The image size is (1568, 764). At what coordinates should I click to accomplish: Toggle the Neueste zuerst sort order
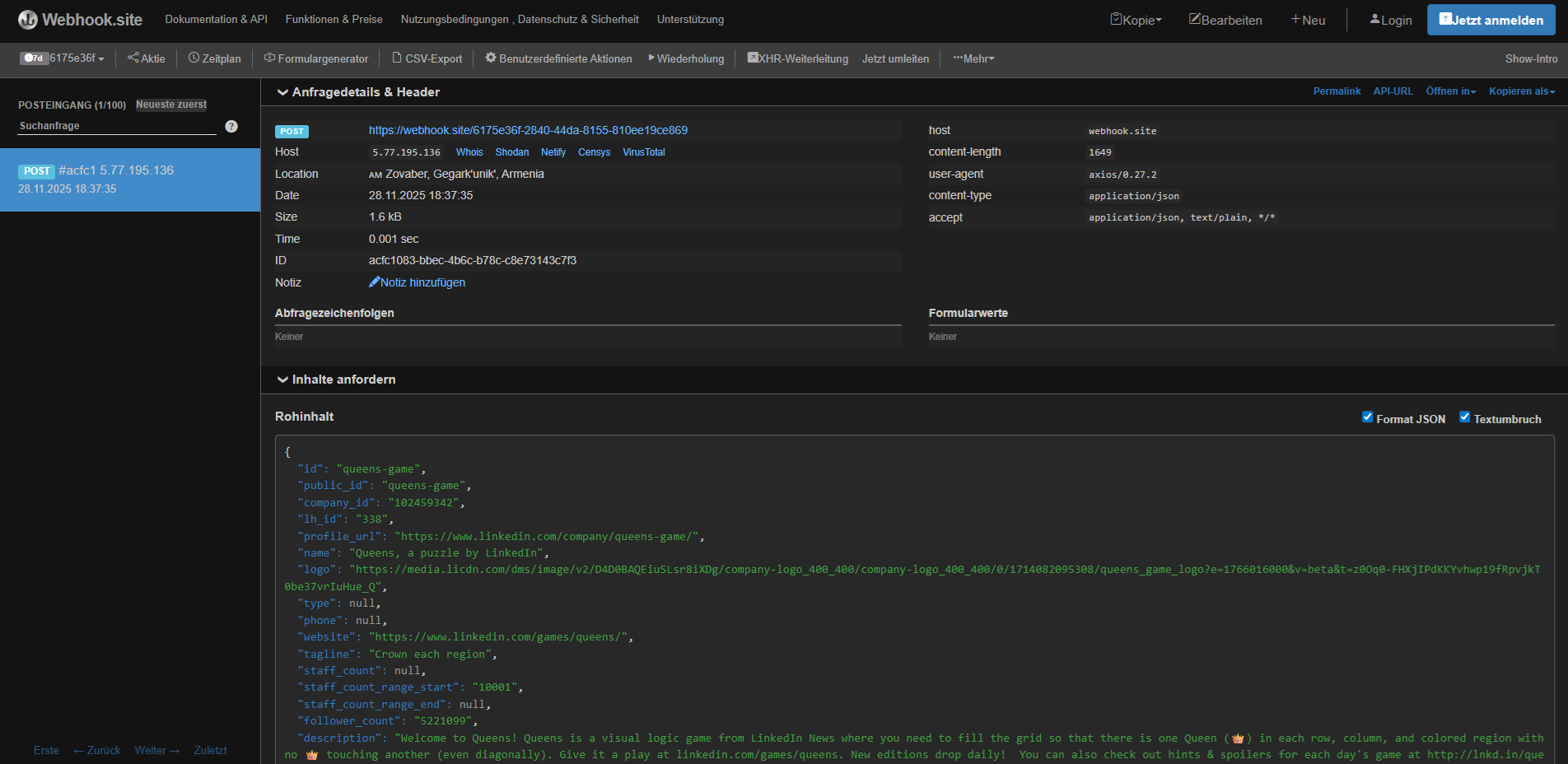click(x=171, y=105)
